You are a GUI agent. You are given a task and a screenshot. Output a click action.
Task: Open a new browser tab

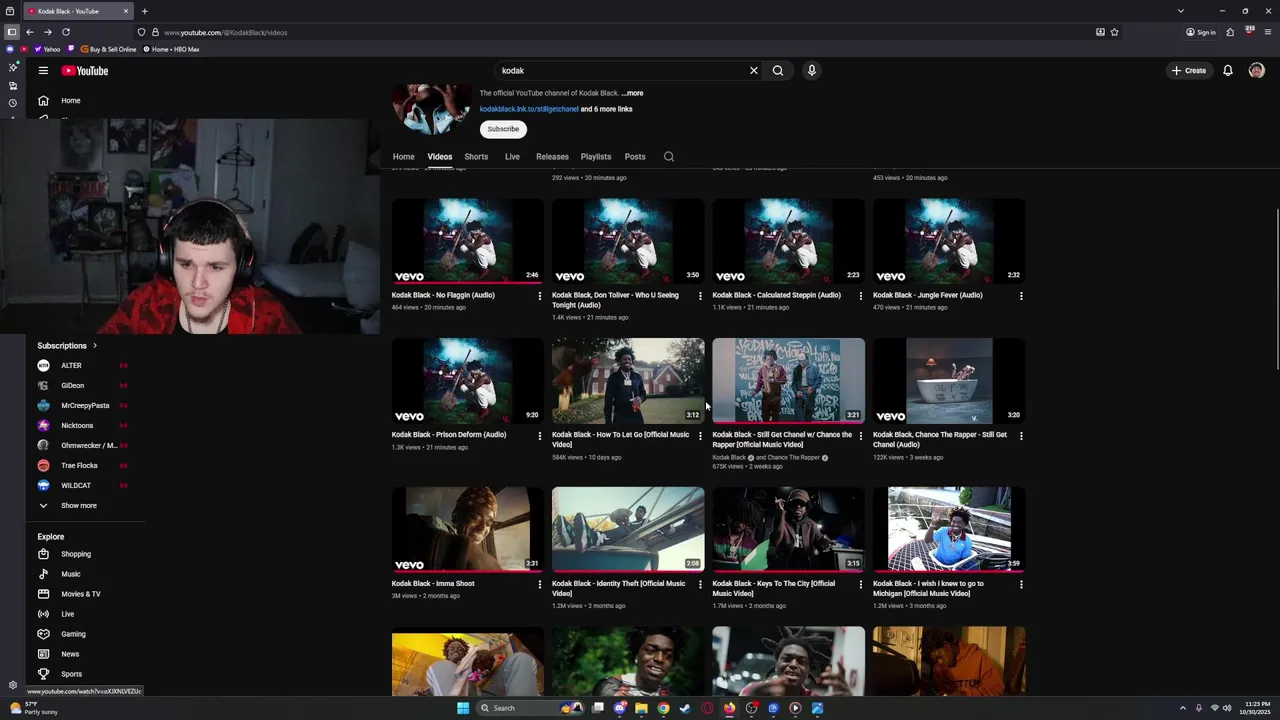(x=144, y=11)
